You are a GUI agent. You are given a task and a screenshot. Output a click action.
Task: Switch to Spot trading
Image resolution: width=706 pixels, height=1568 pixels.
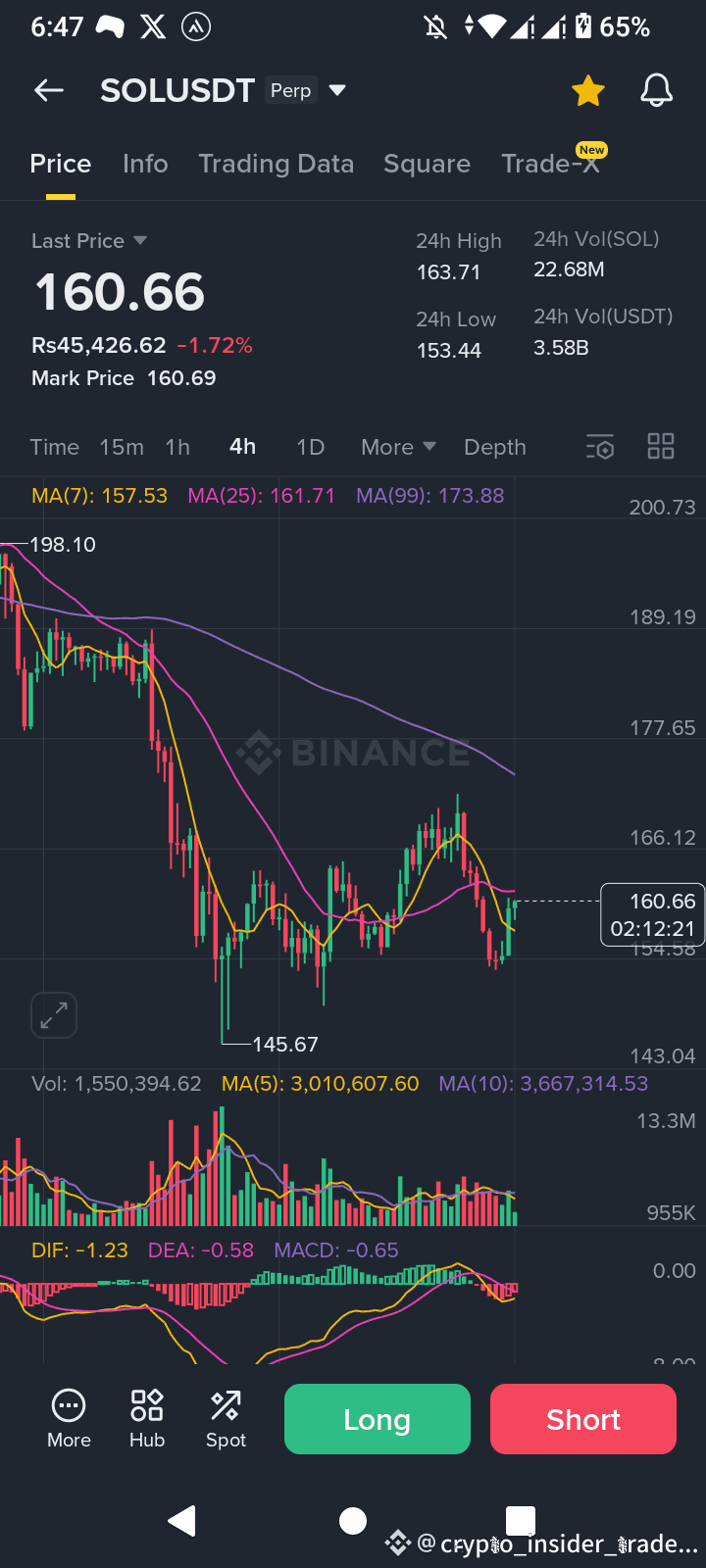(x=226, y=1418)
